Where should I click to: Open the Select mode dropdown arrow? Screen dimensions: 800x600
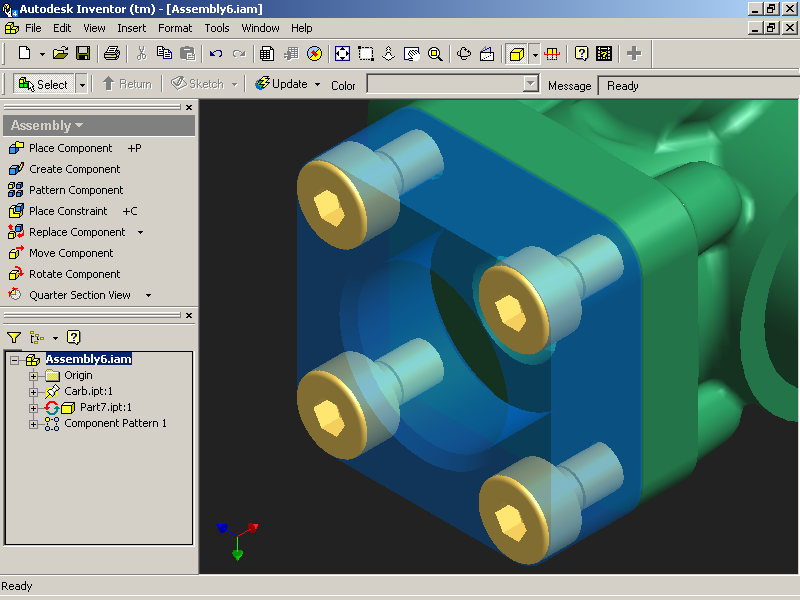coord(82,85)
